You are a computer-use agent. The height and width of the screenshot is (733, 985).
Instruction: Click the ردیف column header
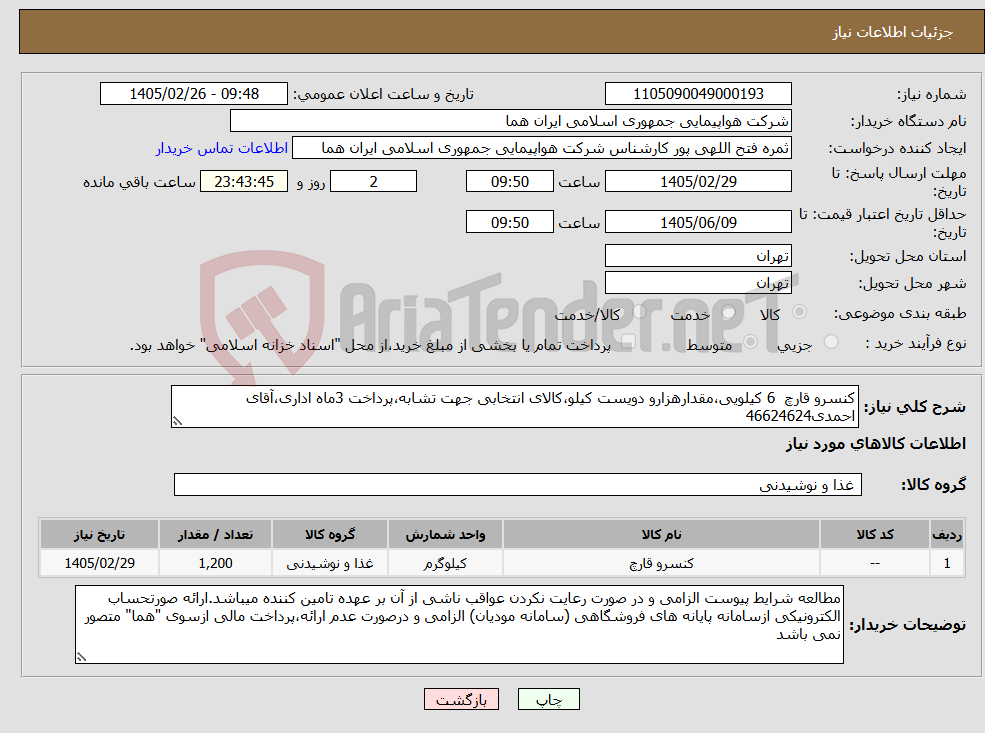947,535
